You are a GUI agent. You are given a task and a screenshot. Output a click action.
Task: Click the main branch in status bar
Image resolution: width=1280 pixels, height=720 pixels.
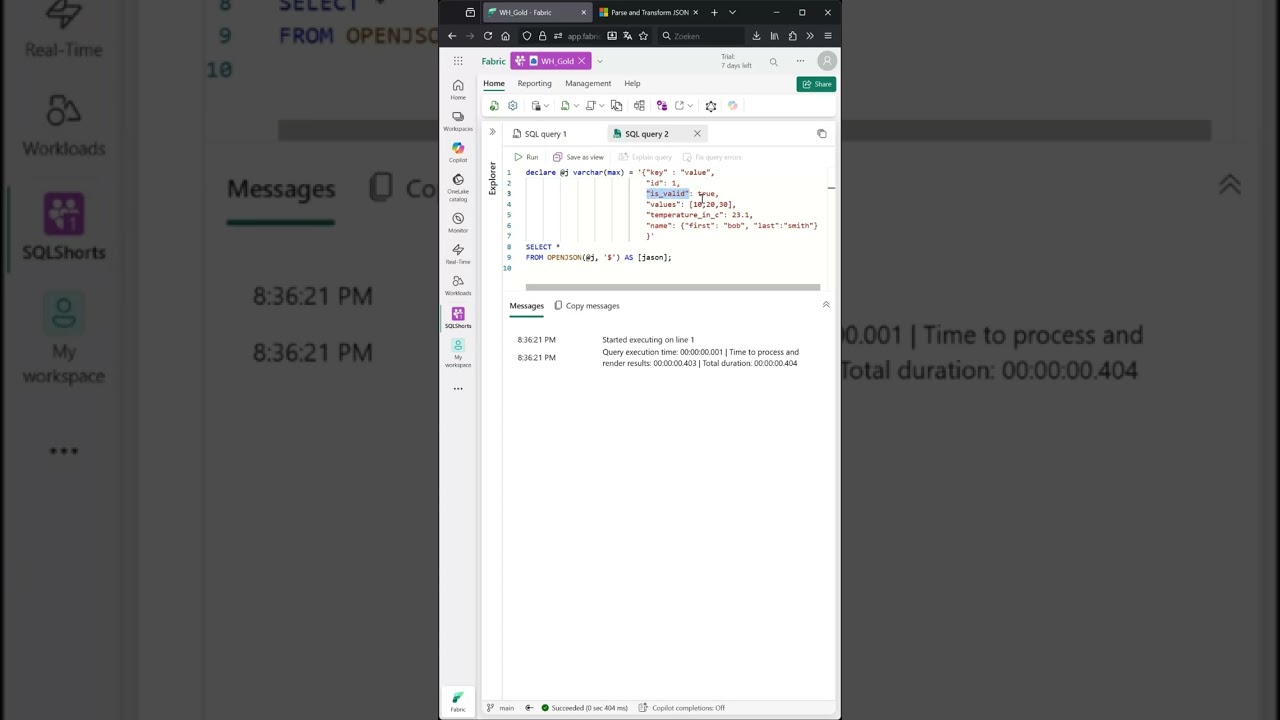(x=501, y=708)
